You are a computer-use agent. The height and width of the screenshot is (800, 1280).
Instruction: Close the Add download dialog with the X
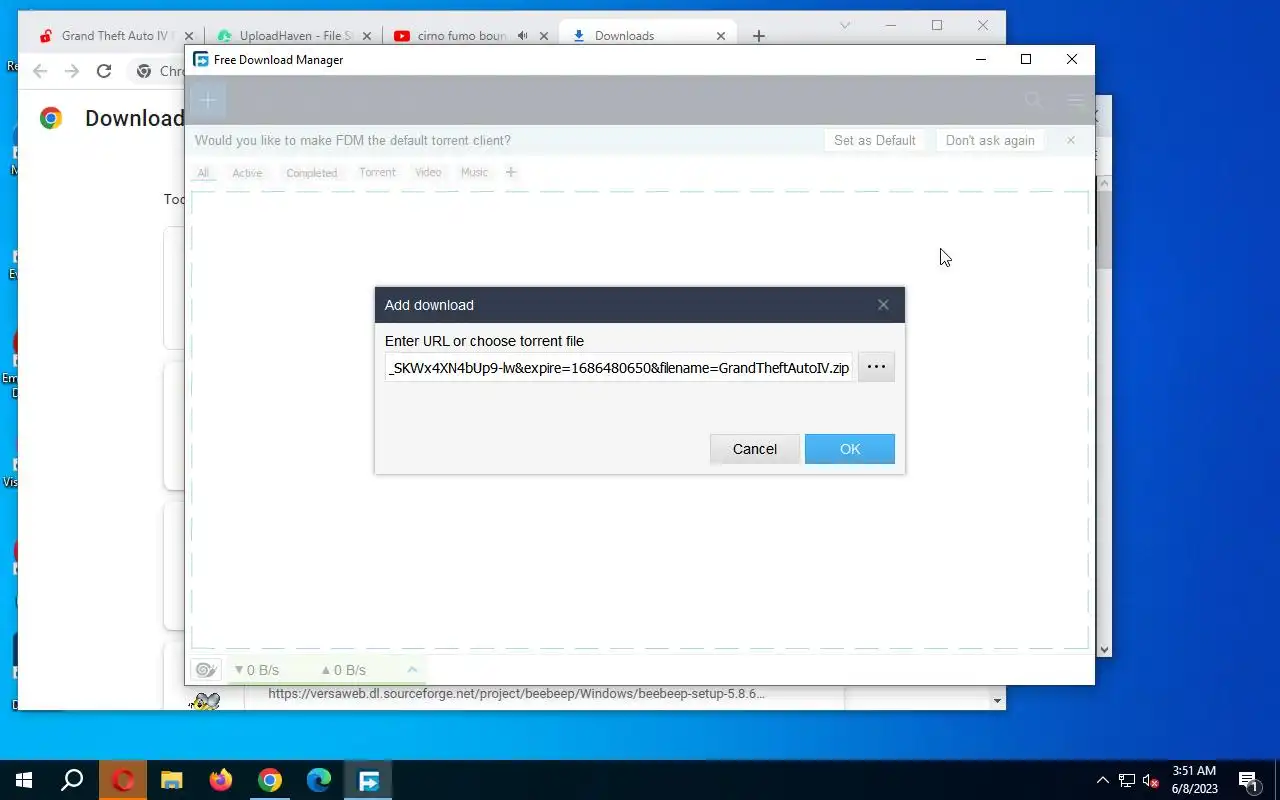883,305
